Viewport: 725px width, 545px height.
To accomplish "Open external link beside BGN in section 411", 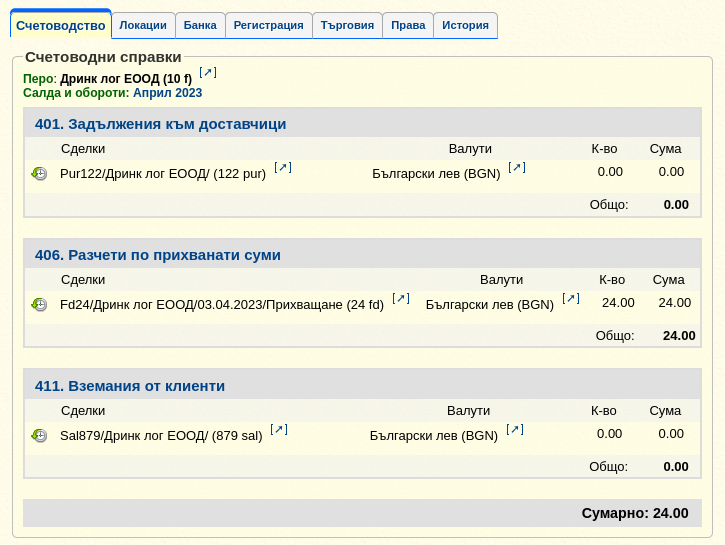I will (515, 429).
